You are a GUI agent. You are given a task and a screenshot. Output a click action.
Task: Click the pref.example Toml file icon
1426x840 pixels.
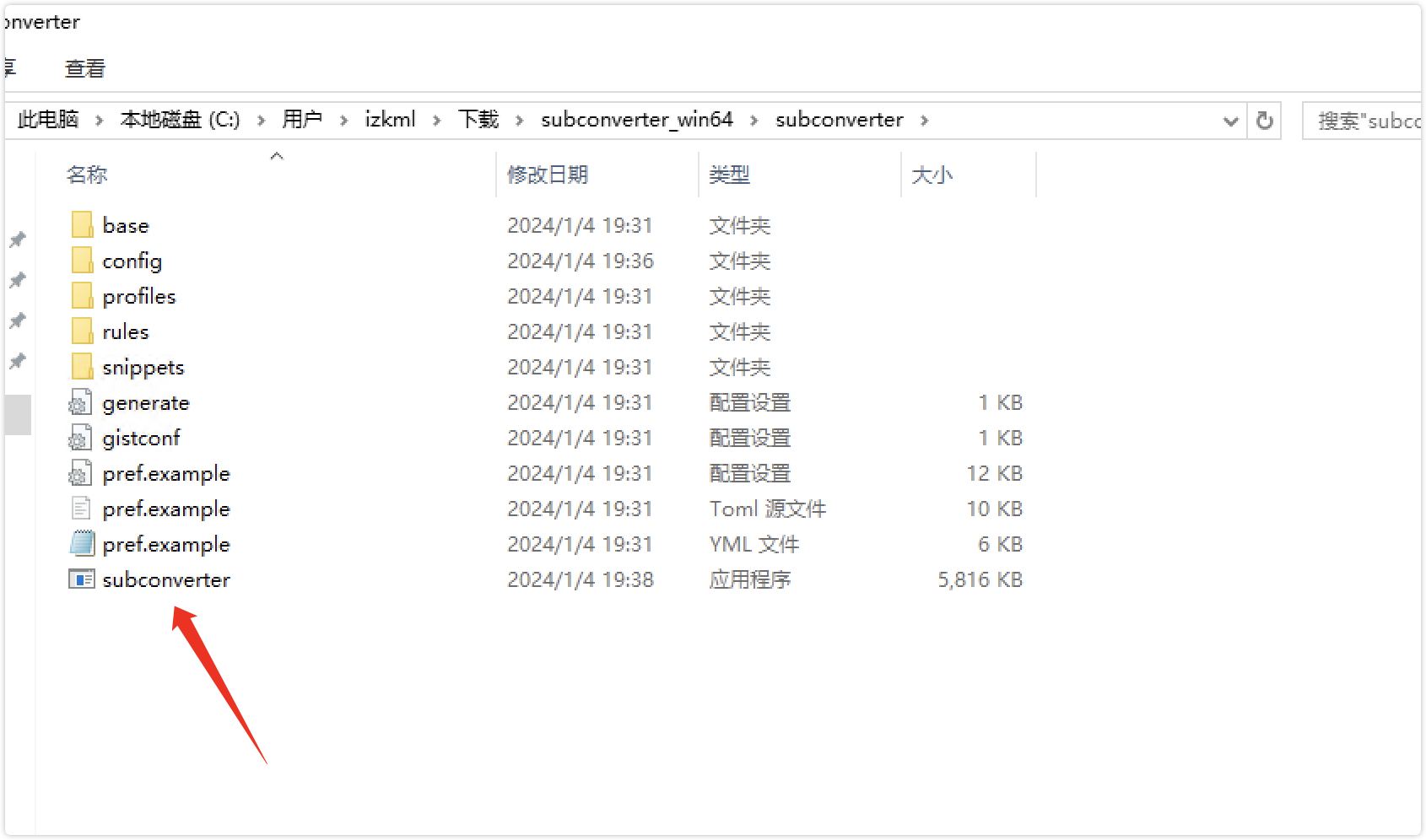click(81, 509)
